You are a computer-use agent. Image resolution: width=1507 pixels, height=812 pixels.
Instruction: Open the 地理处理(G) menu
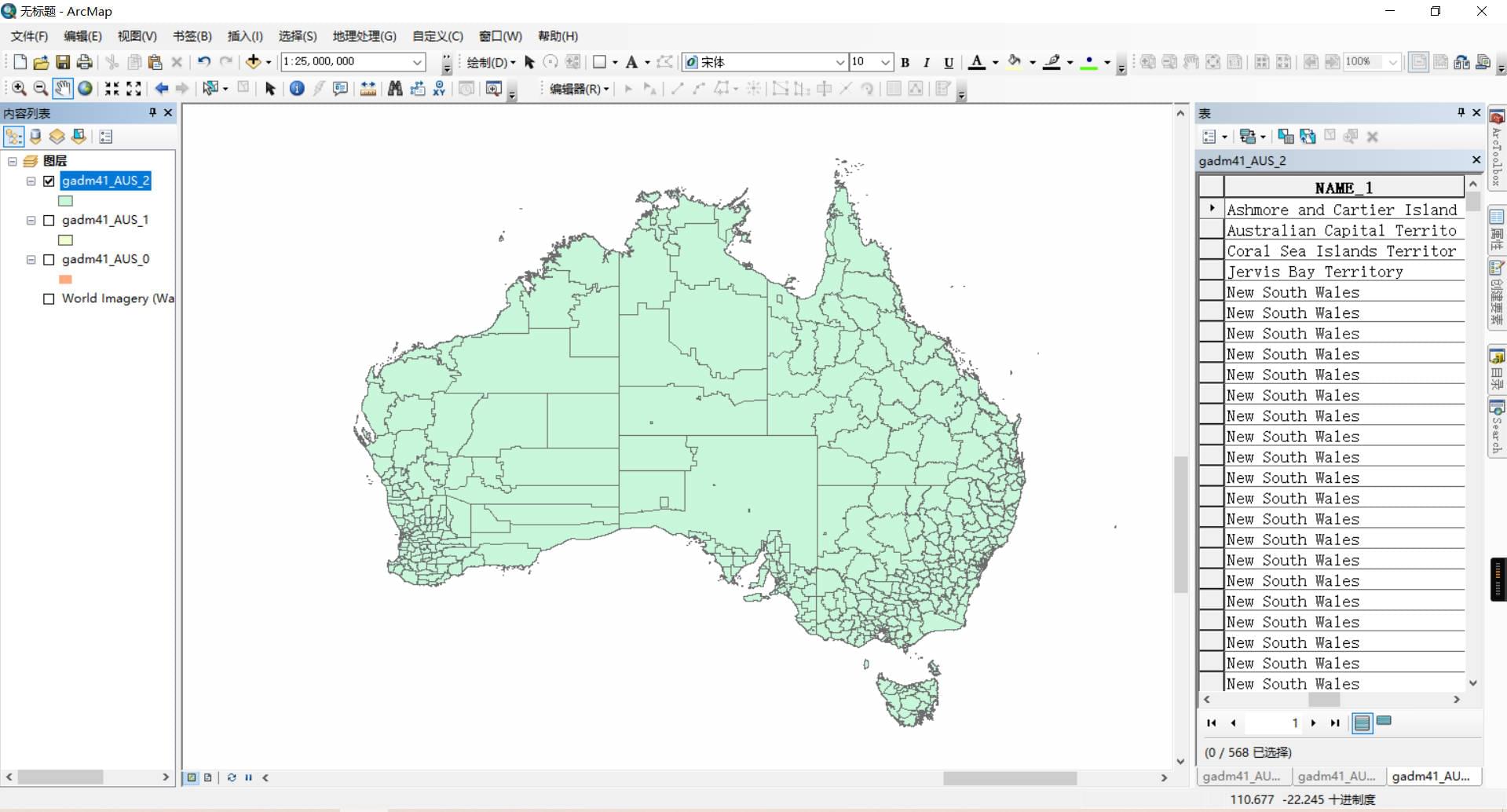click(364, 36)
